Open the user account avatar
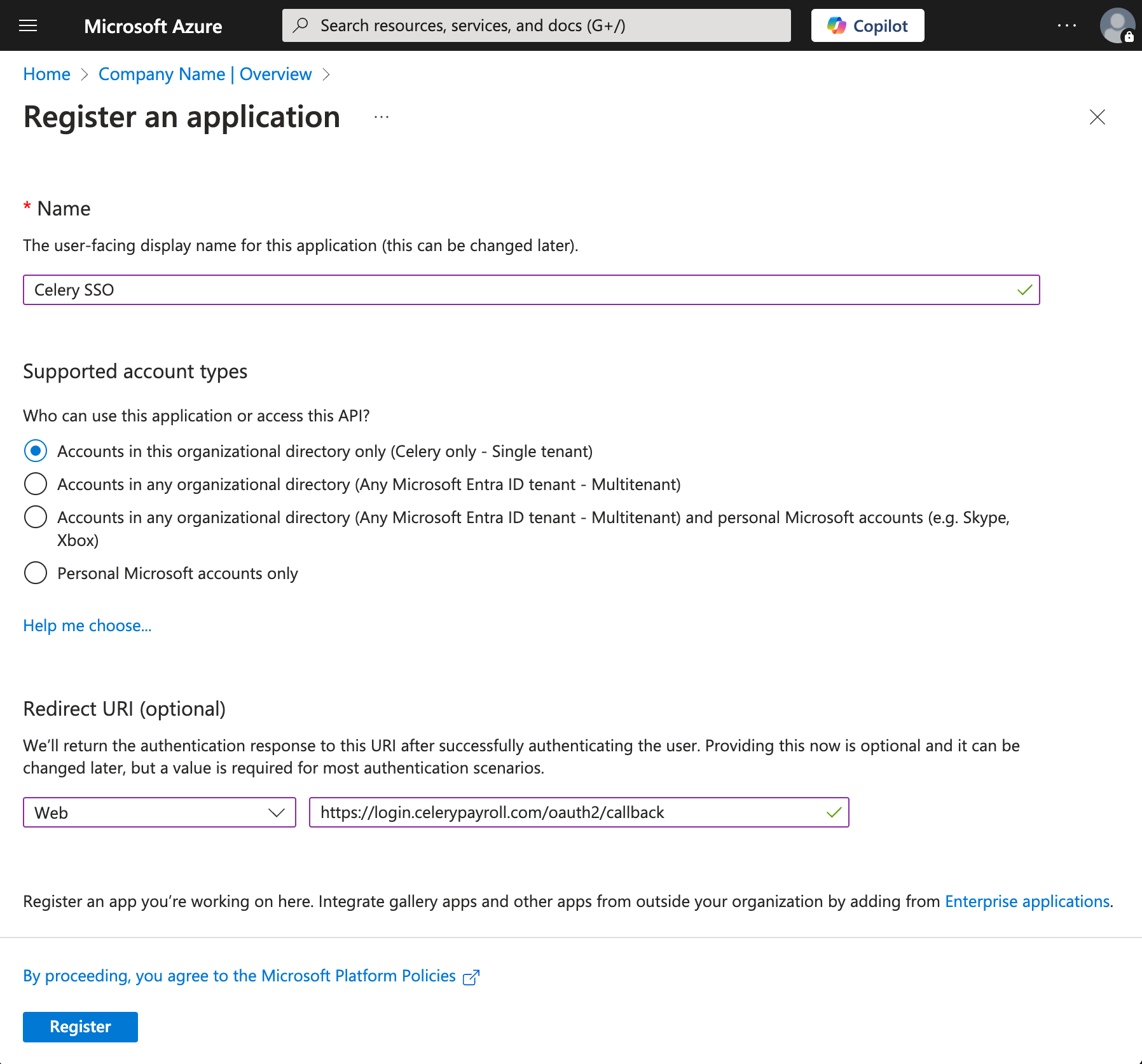 tap(1117, 25)
